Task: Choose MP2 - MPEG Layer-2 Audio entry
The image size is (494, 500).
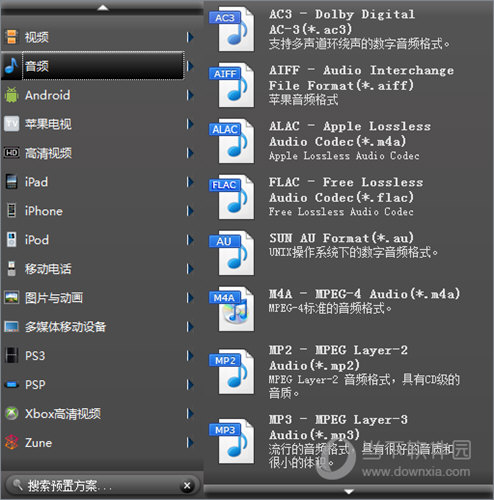Action: tap(365, 372)
